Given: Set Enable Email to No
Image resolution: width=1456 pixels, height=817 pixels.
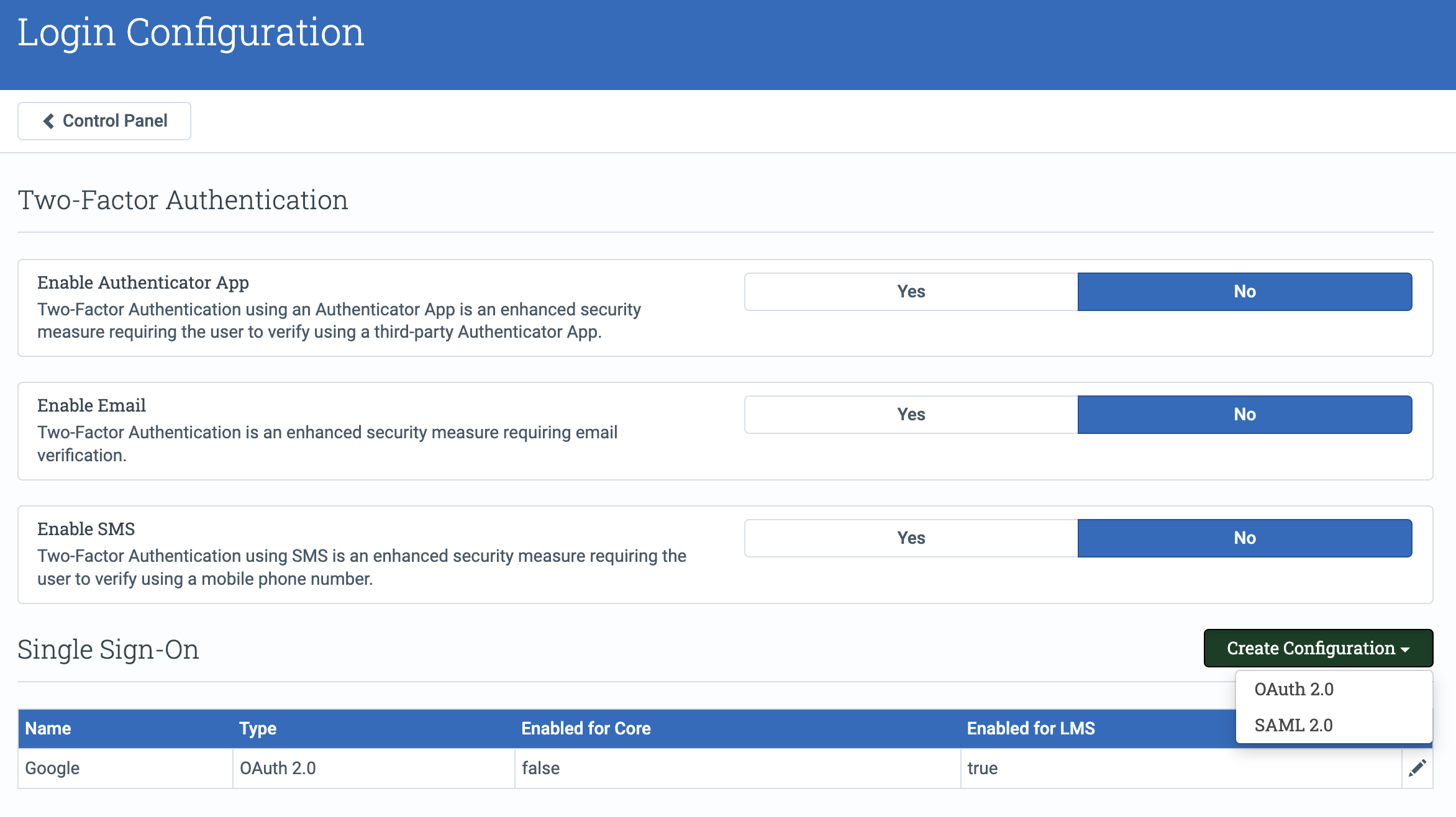Looking at the screenshot, I should (1244, 414).
